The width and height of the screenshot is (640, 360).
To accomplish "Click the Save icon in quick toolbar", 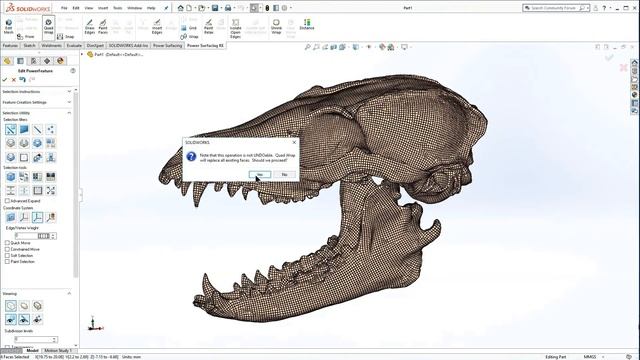I will click(215, 8).
